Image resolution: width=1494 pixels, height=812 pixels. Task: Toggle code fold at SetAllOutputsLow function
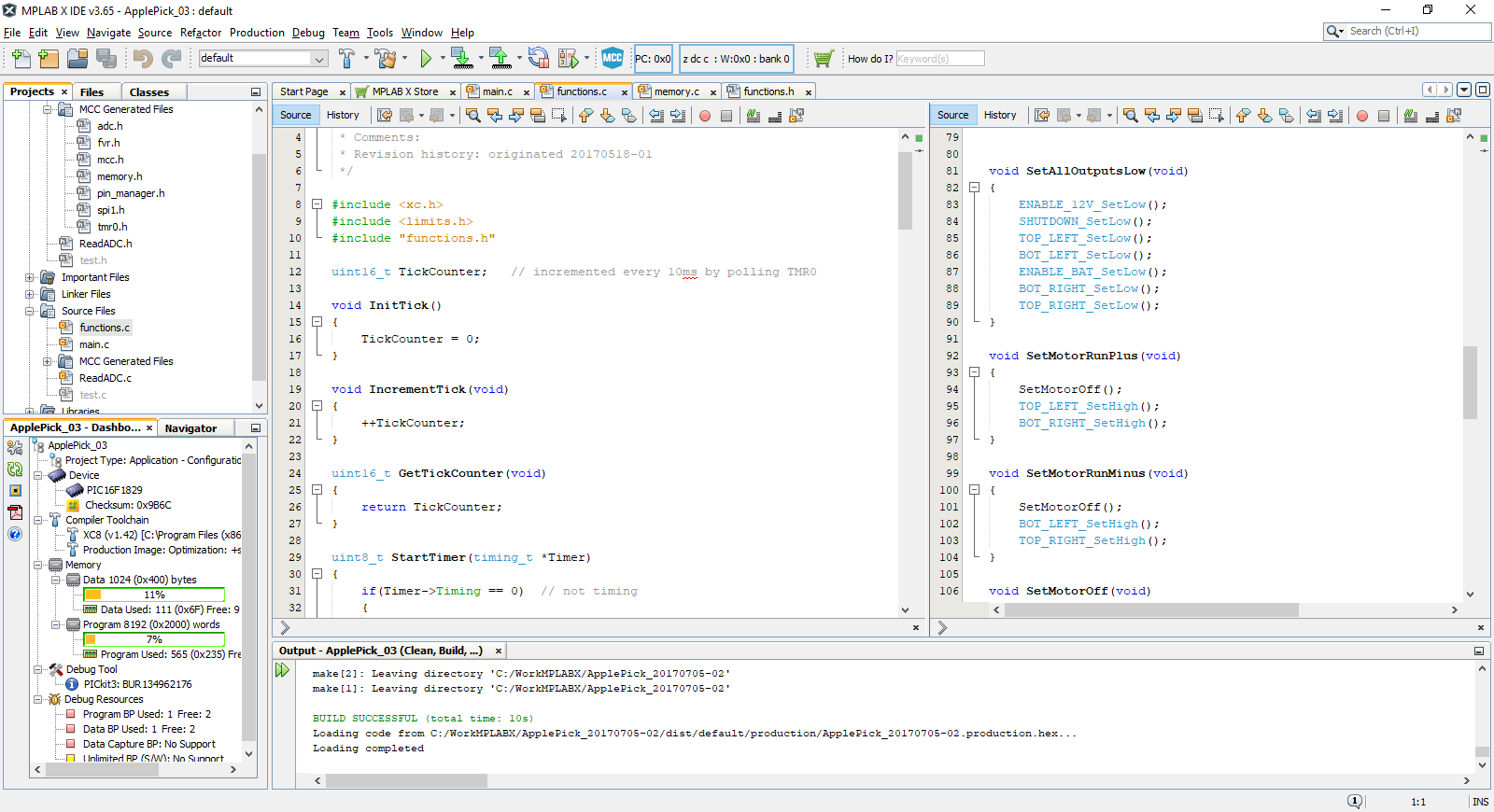coord(974,188)
